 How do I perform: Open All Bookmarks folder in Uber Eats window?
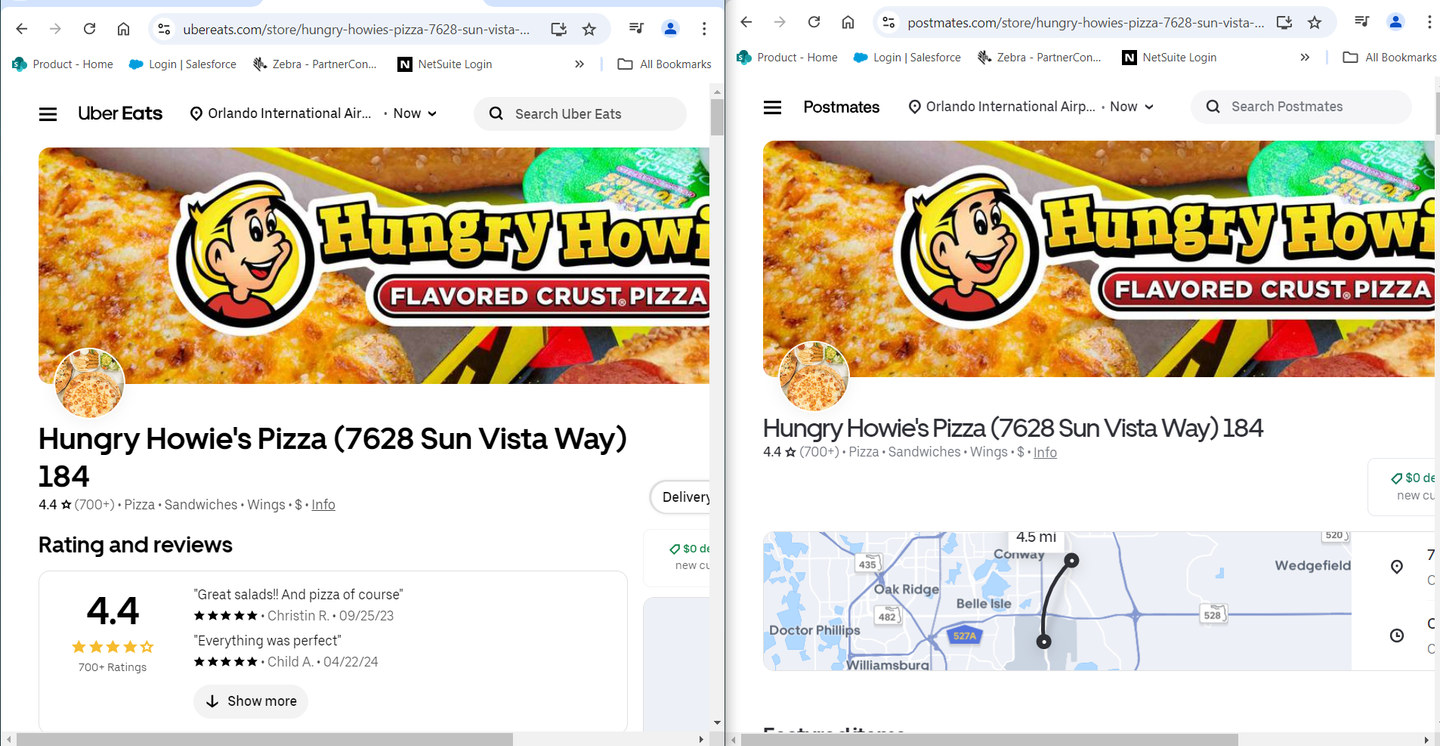tap(665, 64)
